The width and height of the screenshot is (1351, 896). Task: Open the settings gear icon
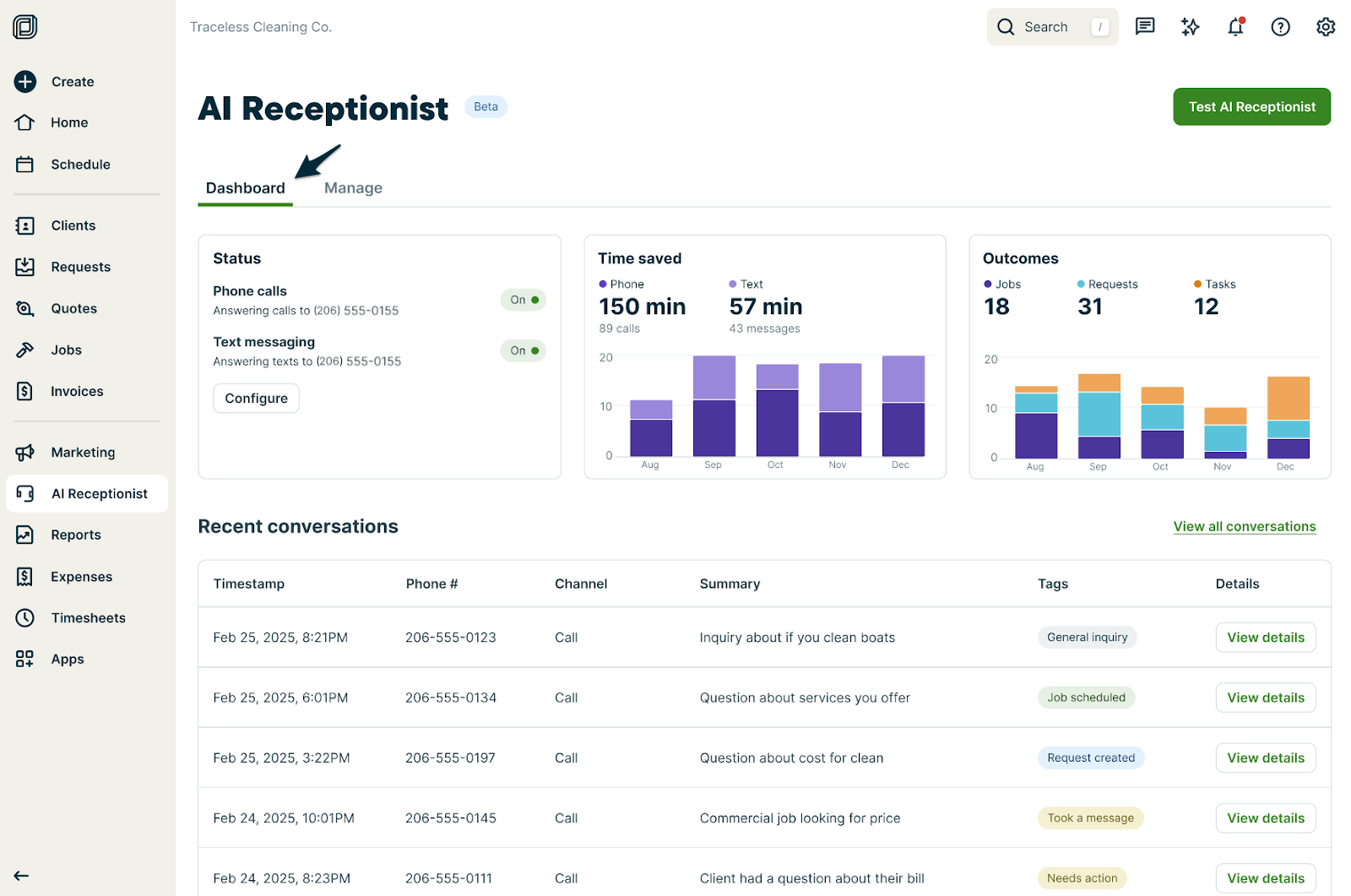[x=1326, y=27]
